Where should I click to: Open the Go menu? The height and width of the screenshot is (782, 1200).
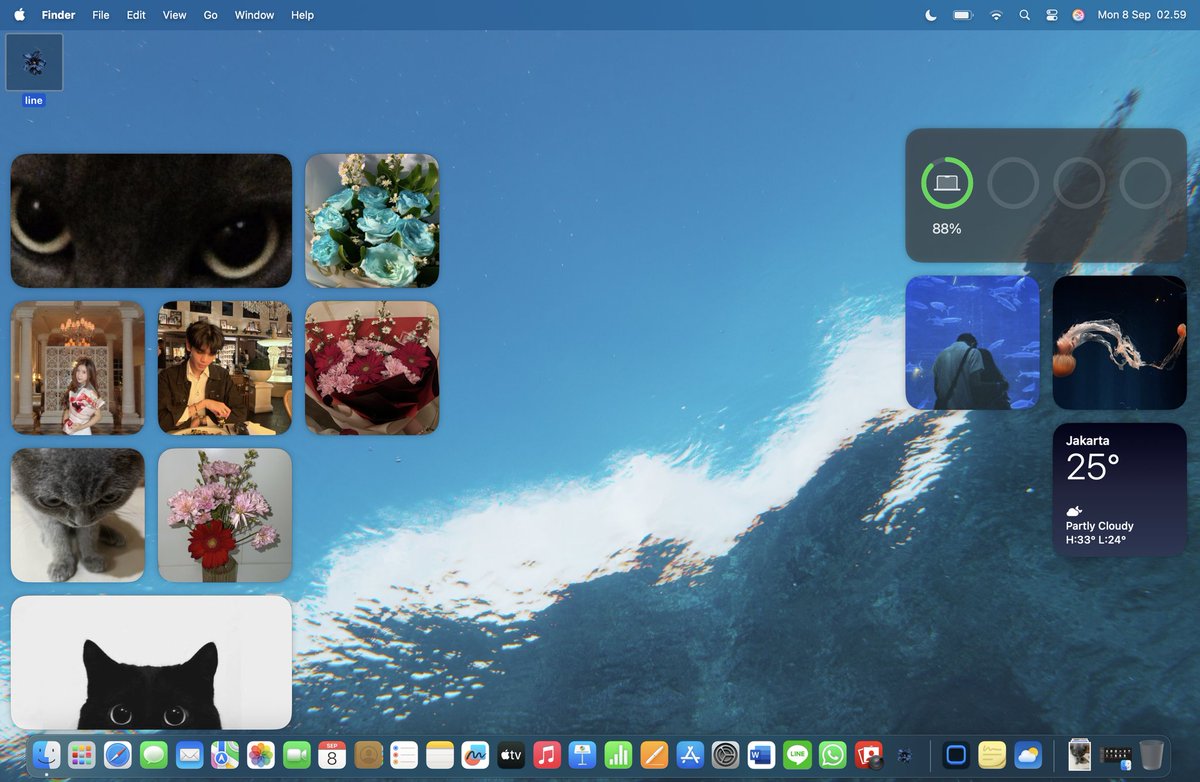tap(210, 15)
